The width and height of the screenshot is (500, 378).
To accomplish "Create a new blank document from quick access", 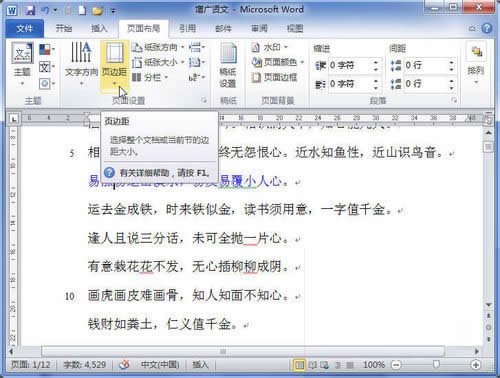I will click(x=82, y=10).
